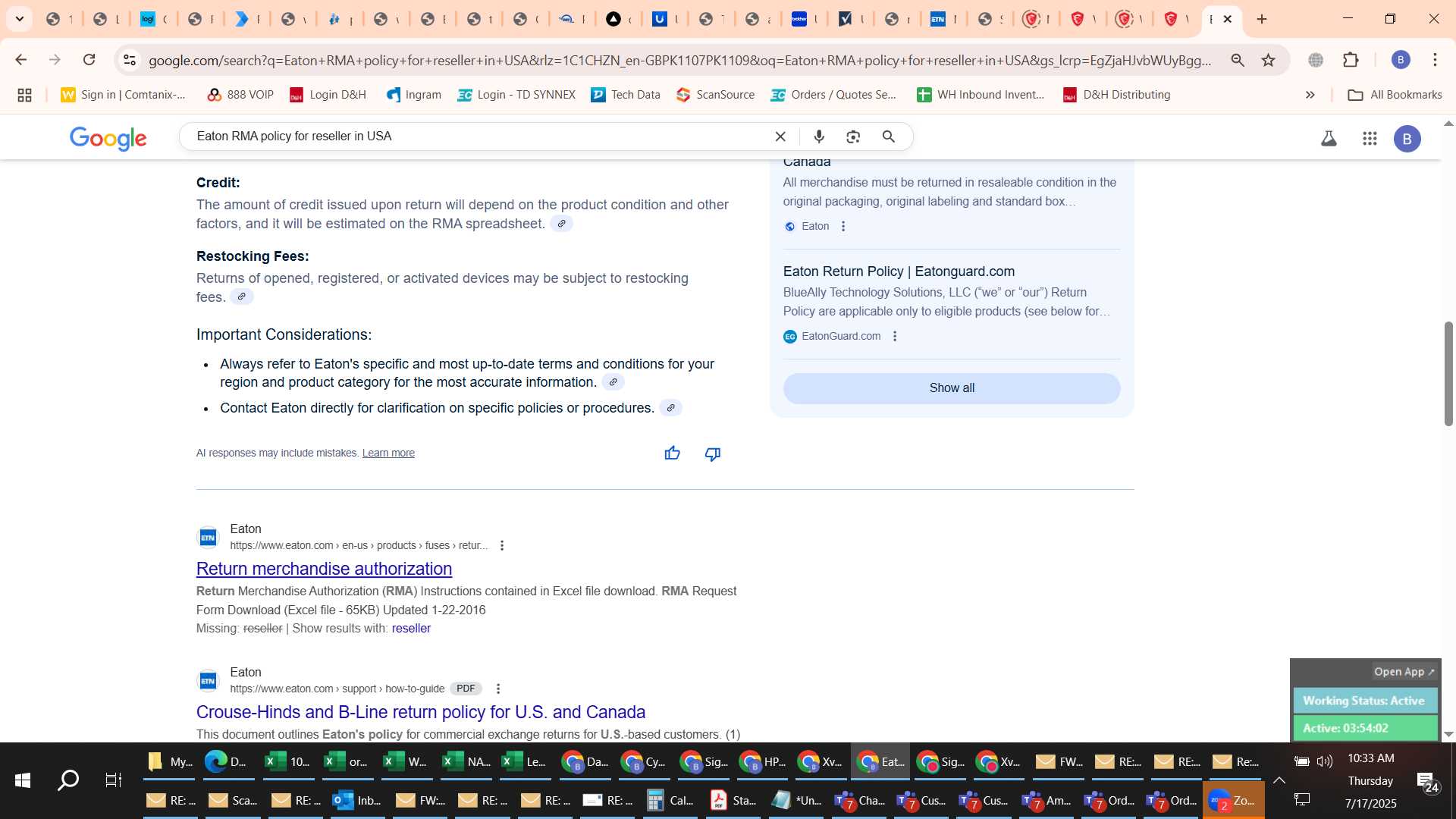The image size is (1456, 819).
Task: Click the volume speaker tray icon
Action: 1325,761
